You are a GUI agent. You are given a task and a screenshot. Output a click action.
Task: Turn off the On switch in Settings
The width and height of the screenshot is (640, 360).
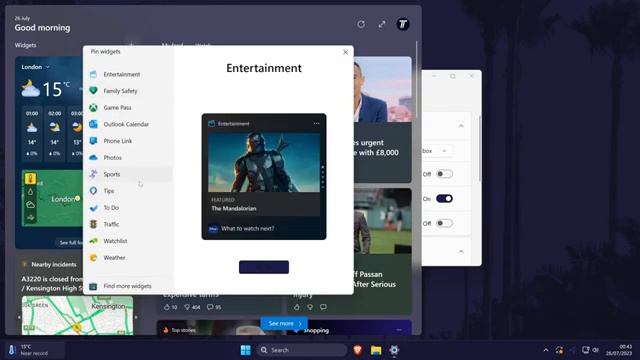coord(444,199)
